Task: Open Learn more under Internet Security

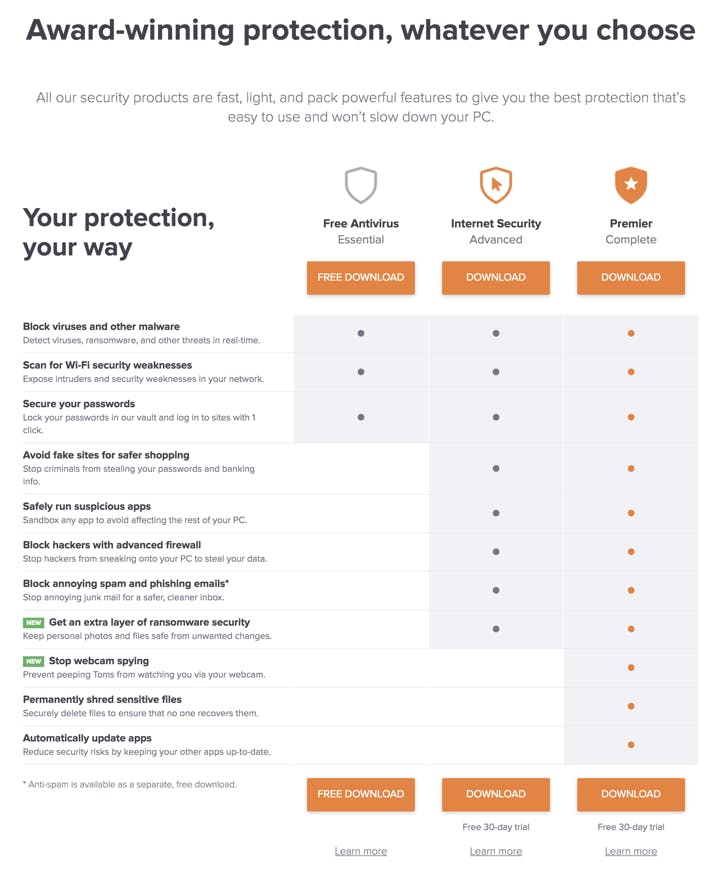Action: [x=496, y=851]
